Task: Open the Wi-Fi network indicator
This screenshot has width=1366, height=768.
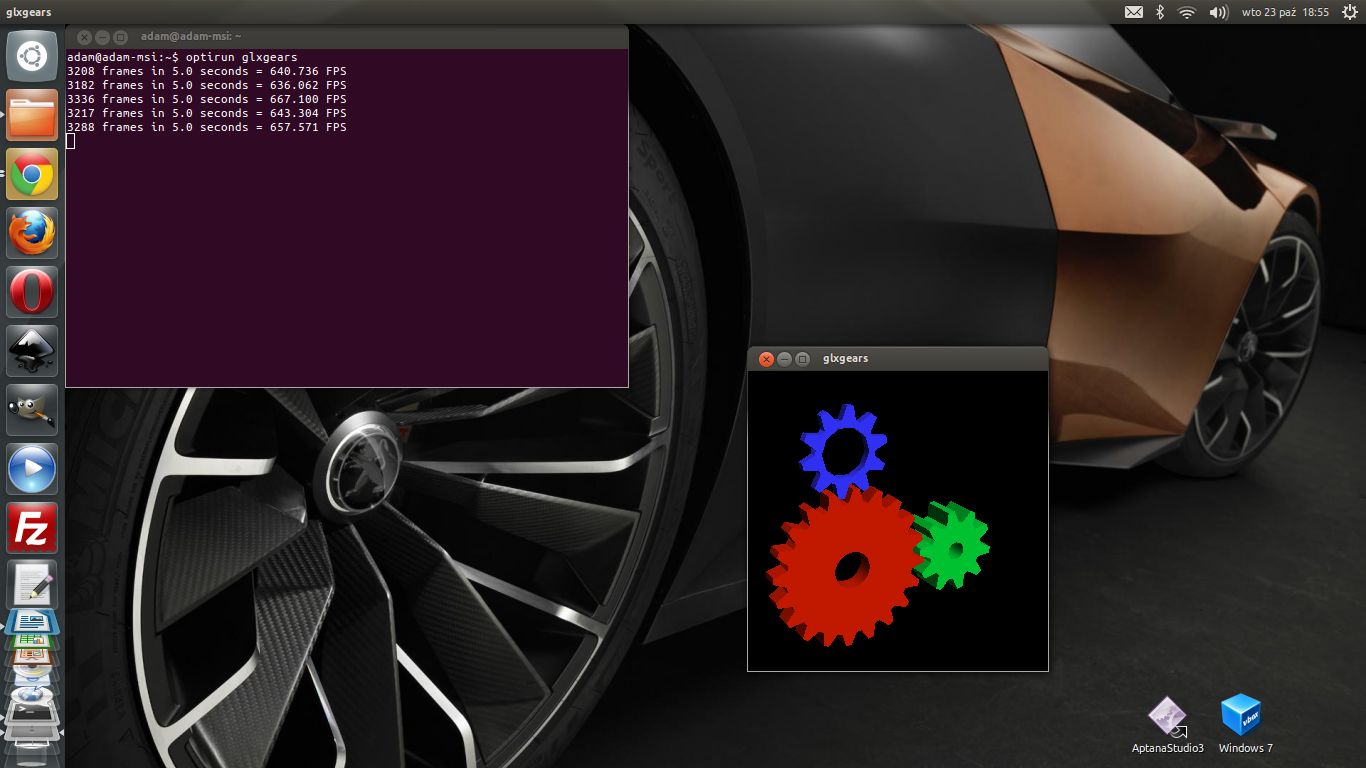Action: [1187, 12]
